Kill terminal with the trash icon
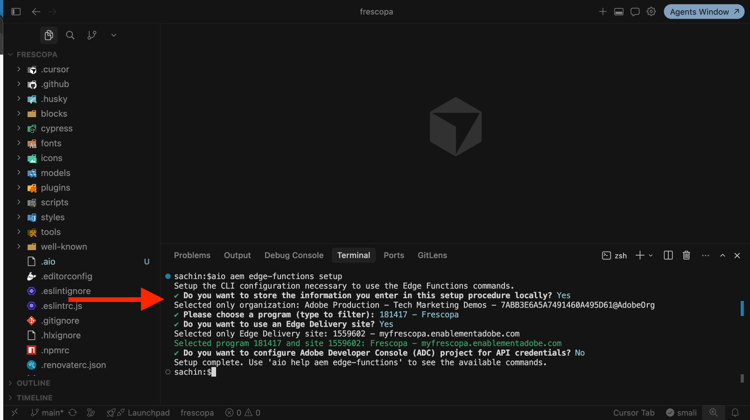 (x=686, y=255)
